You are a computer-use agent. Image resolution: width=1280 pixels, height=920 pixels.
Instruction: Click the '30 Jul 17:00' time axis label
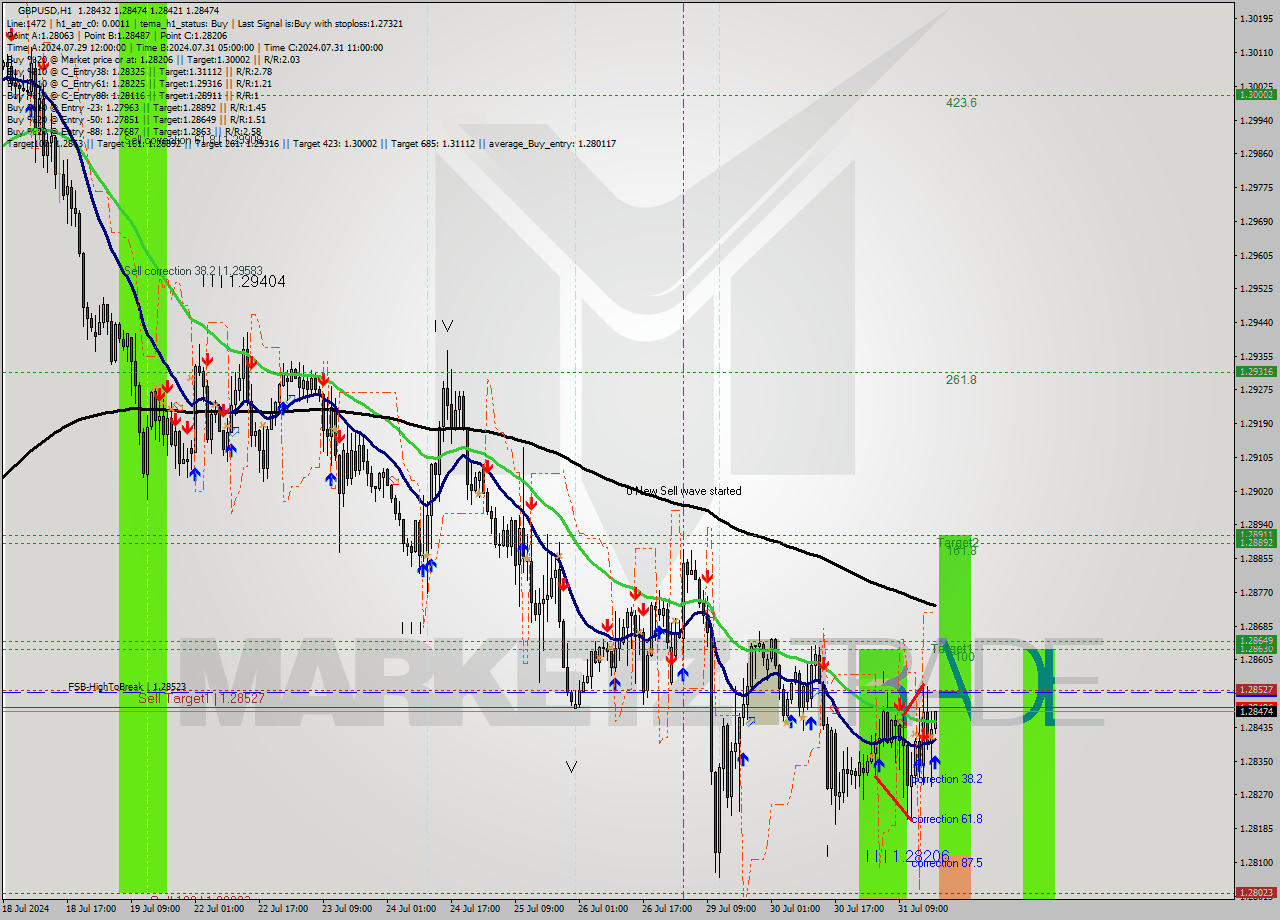[859, 910]
